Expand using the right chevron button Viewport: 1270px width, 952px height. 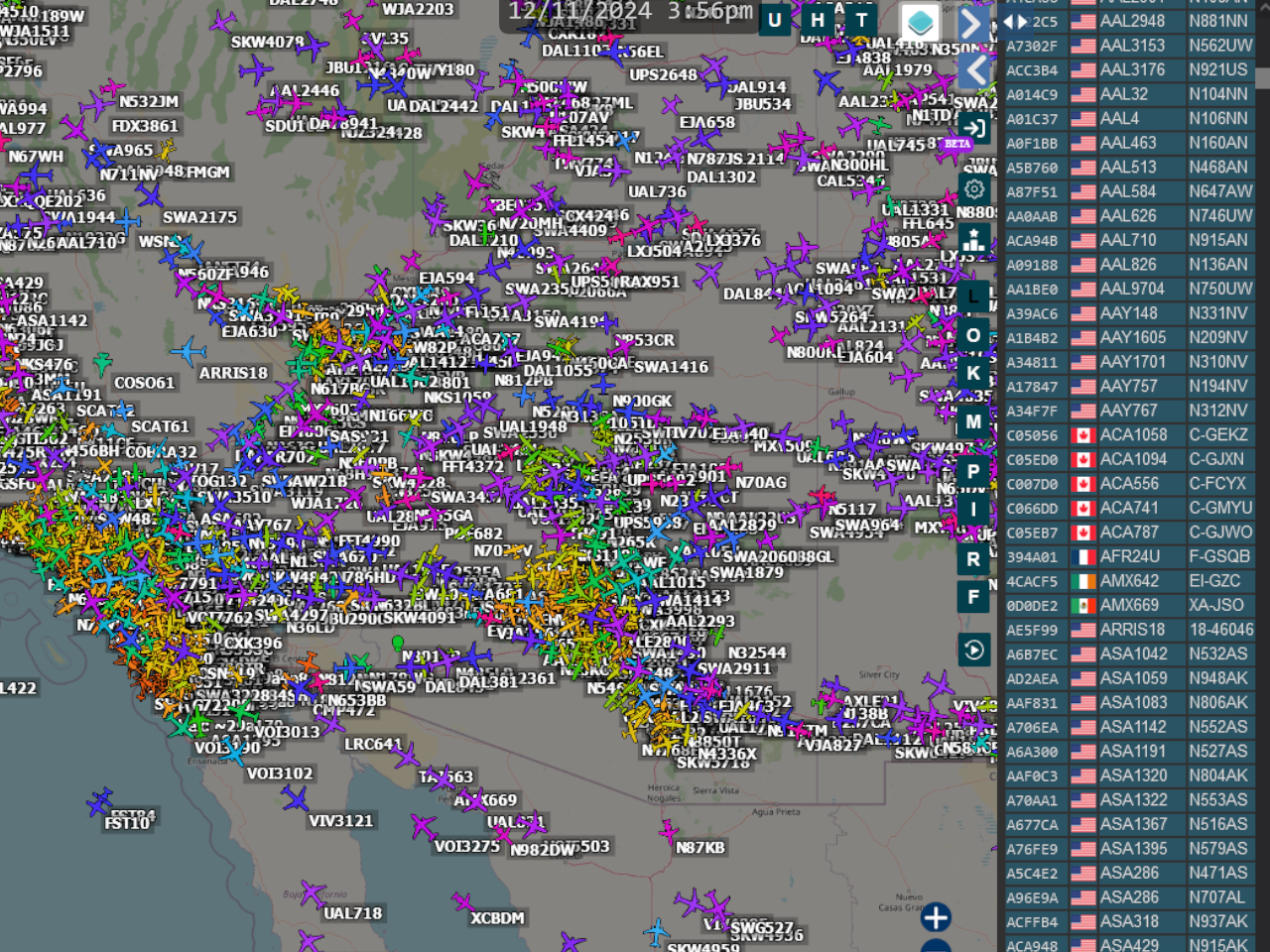pos(974,24)
